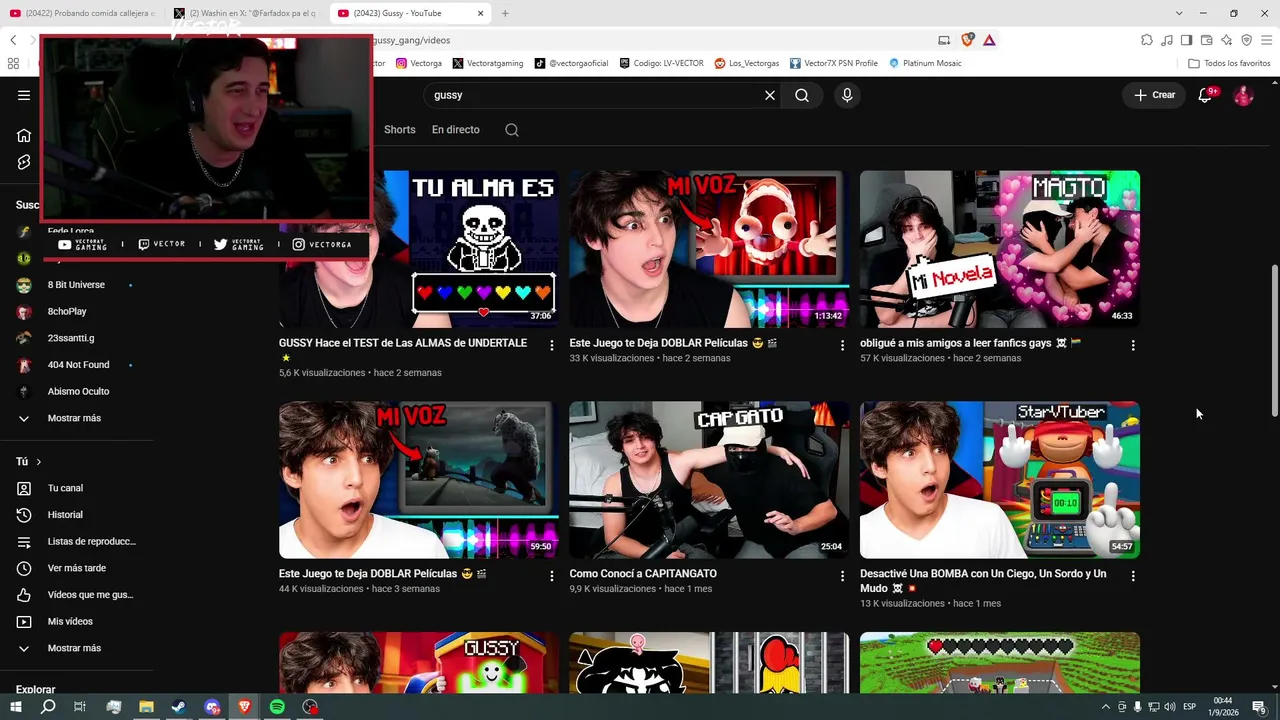
Task: Open Spotify from the taskbar
Action: pyautogui.click(x=277, y=707)
